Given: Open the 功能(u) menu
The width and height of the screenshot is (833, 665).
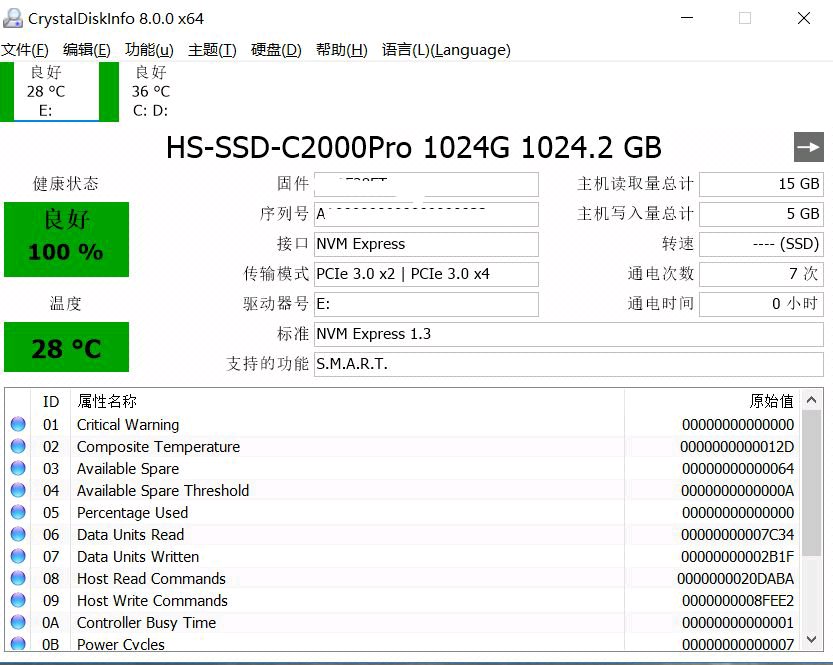Looking at the screenshot, I should (x=149, y=50).
